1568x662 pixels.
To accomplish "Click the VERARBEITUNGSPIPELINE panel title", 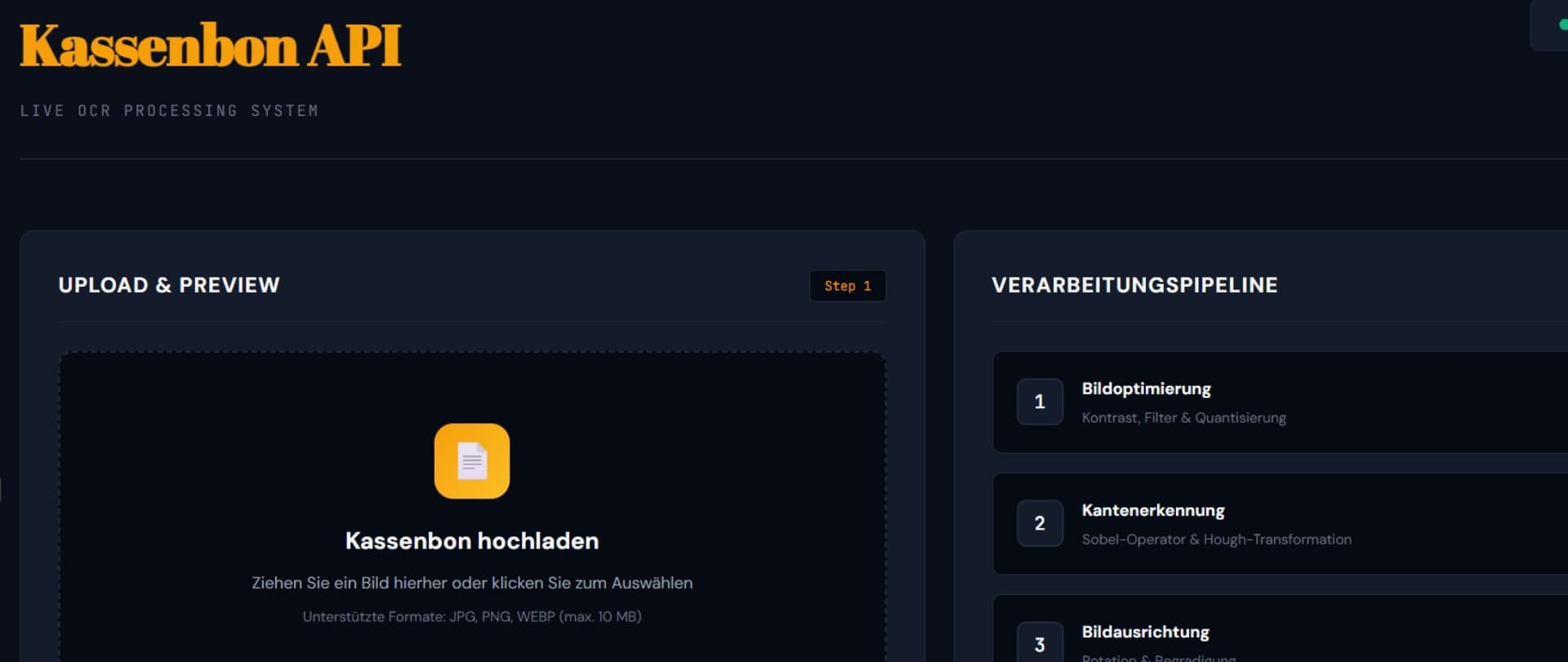I will coord(1134,285).
